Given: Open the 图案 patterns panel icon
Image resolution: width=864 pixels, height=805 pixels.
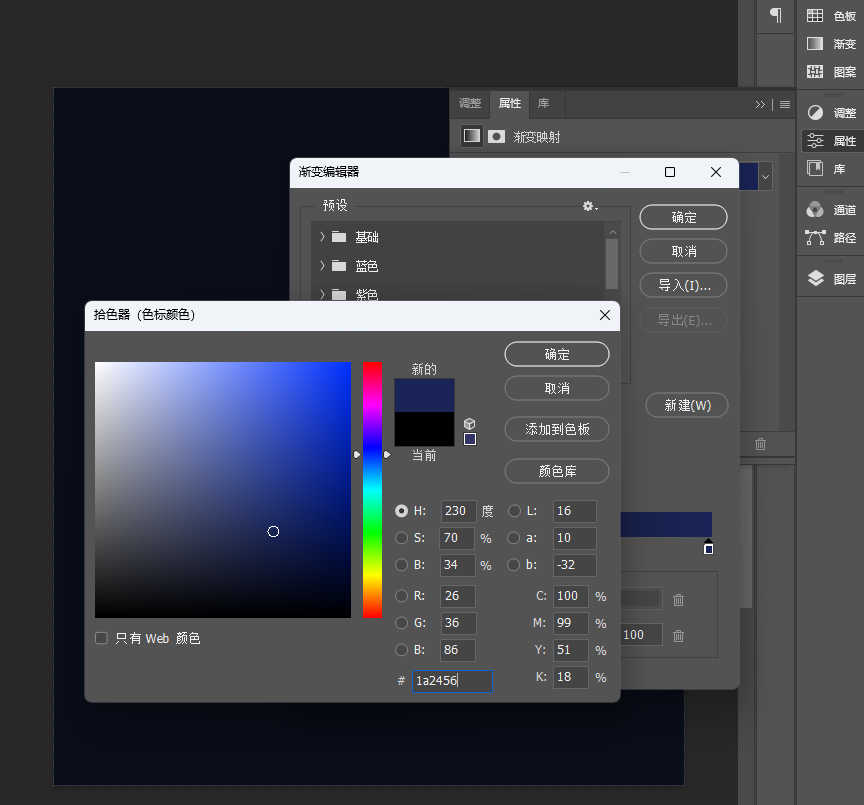Looking at the screenshot, I should pyautogui.click(x=814, y=72).
